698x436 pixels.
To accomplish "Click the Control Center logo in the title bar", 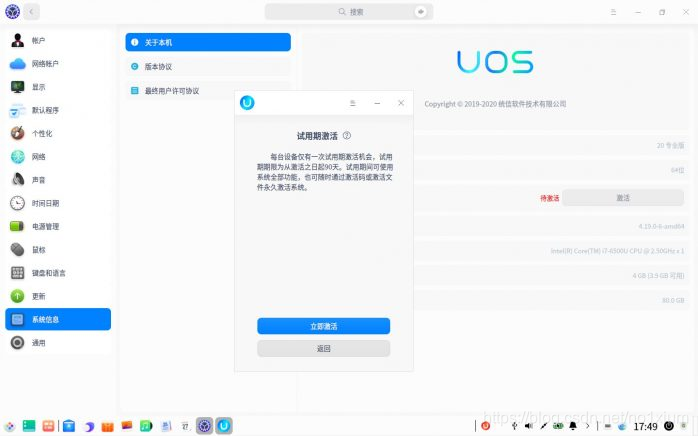I will pos(12,12).
